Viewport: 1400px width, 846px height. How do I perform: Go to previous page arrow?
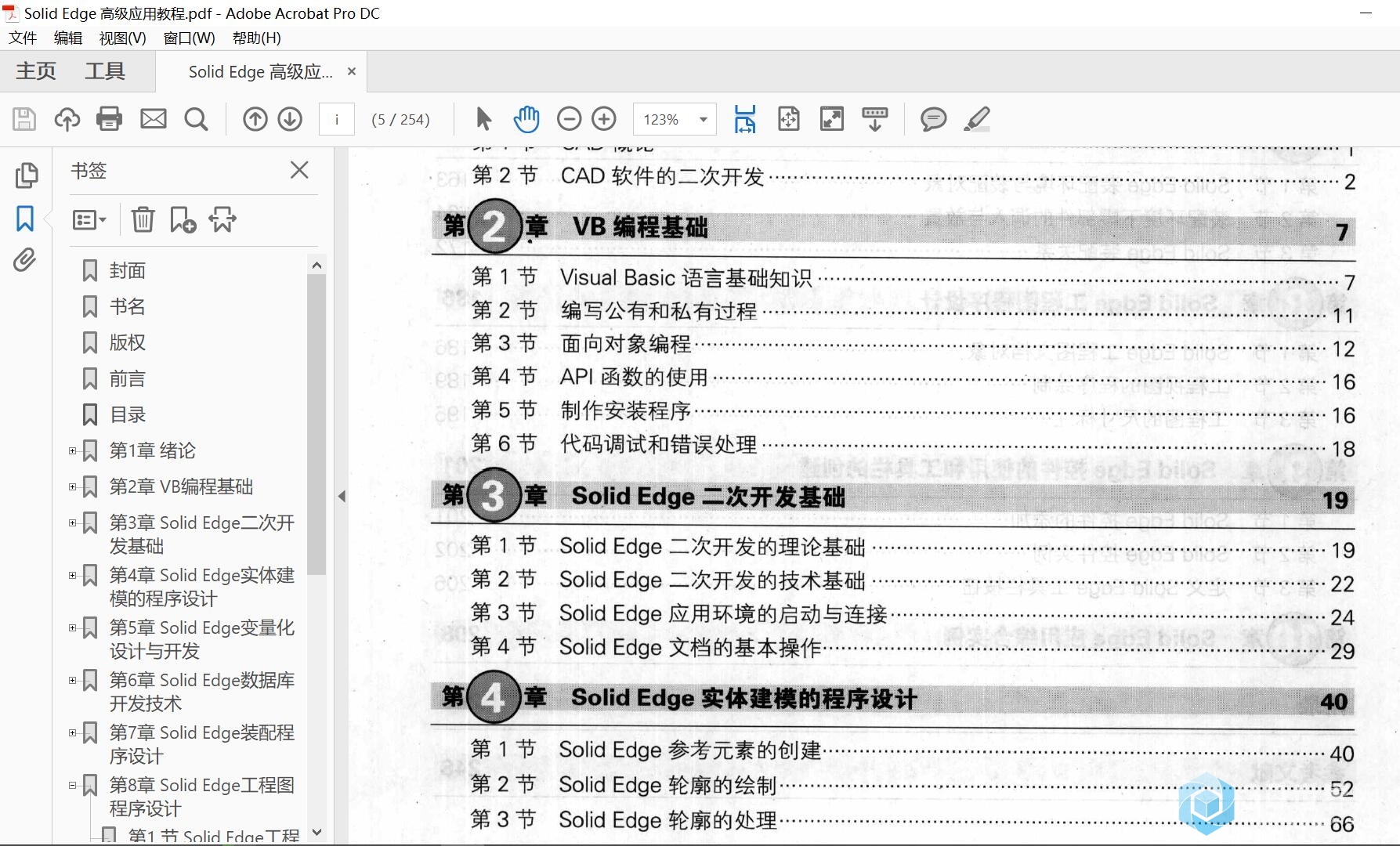[x=255, y=119]
